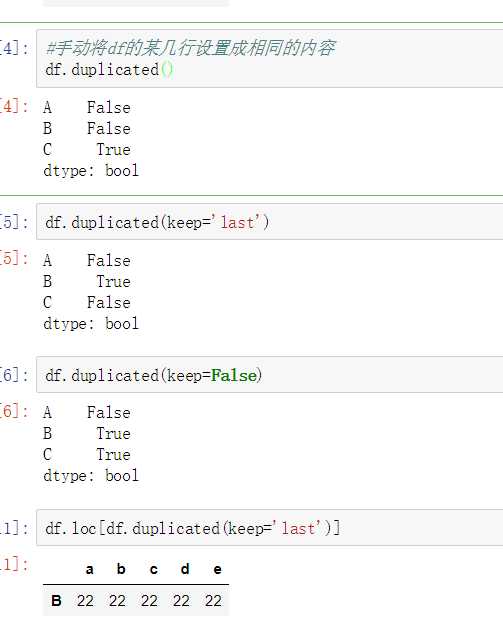Click the cell with df.loc[df.duplicated(keep='last')]
503x629 pixels.
[270, 528]
